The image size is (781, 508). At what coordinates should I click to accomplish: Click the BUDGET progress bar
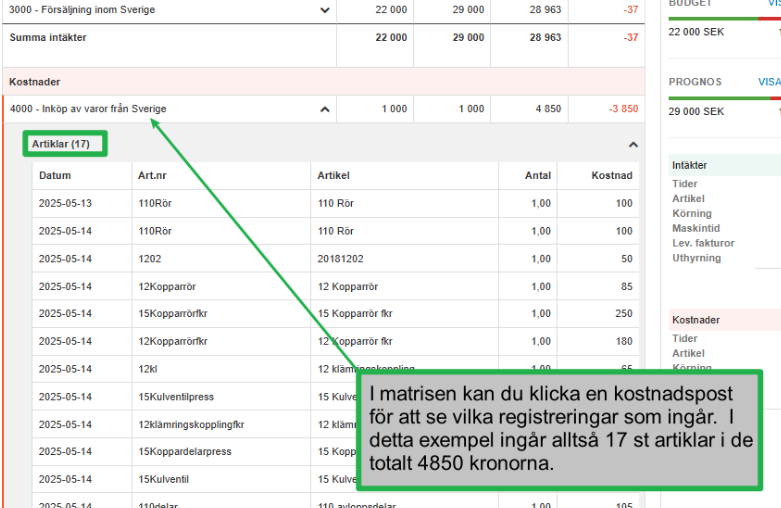(x=724, y=19)
